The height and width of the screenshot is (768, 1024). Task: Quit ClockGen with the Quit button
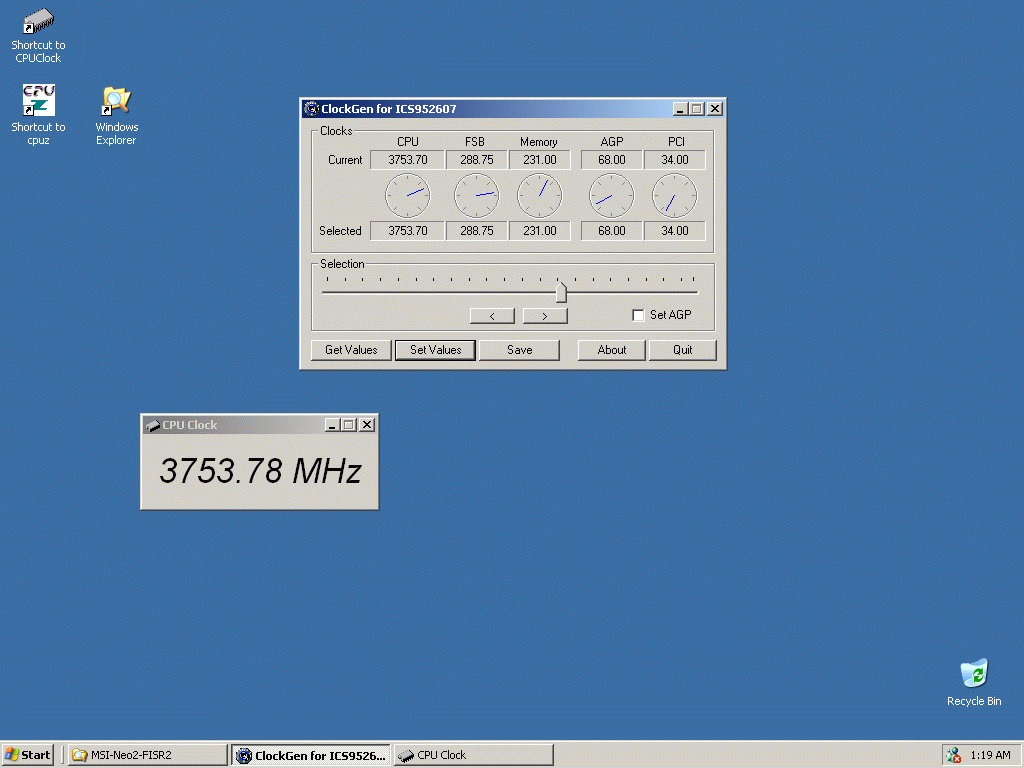(682, 350)
